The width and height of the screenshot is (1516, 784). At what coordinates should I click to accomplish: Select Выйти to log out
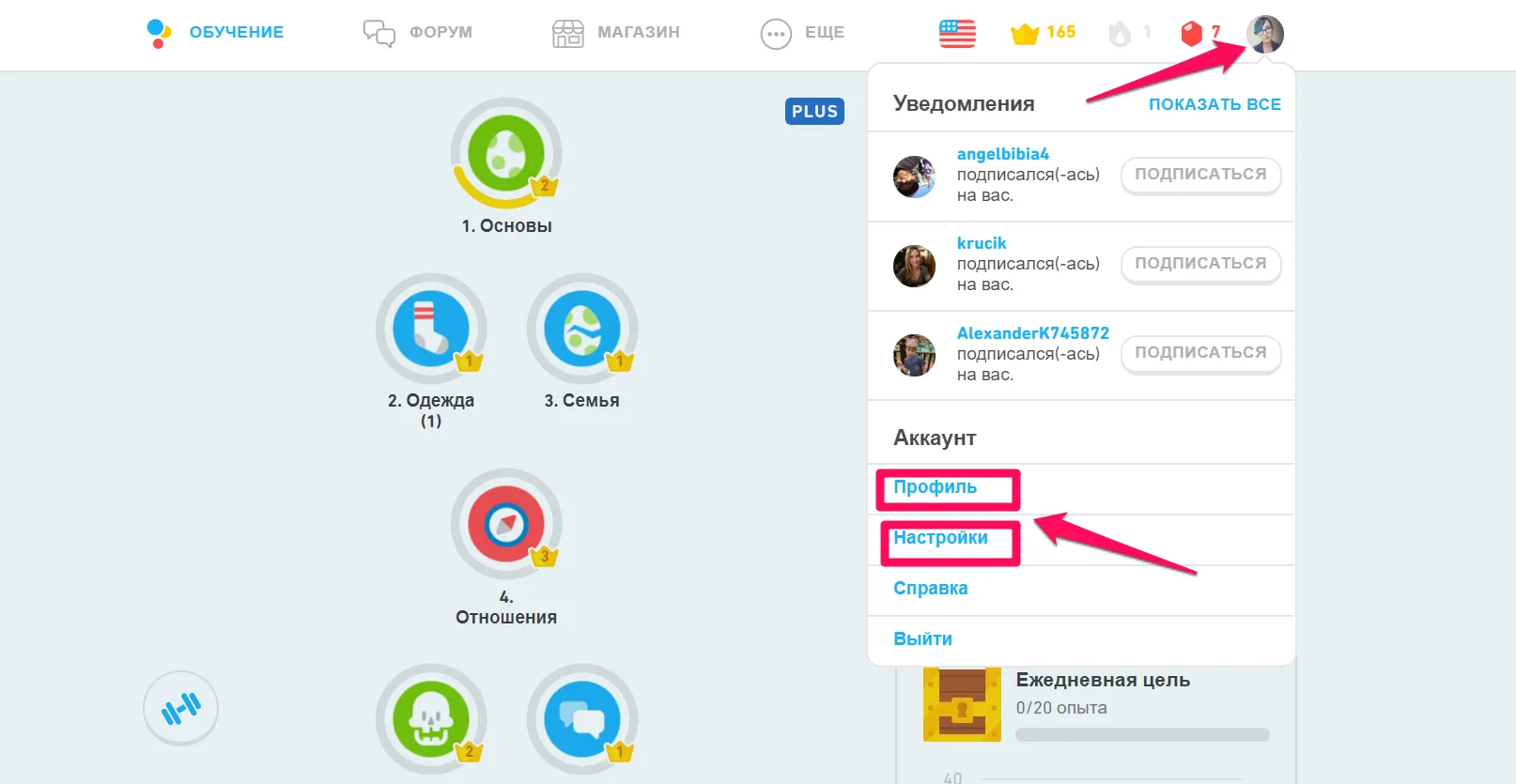tap(1081, 640)
